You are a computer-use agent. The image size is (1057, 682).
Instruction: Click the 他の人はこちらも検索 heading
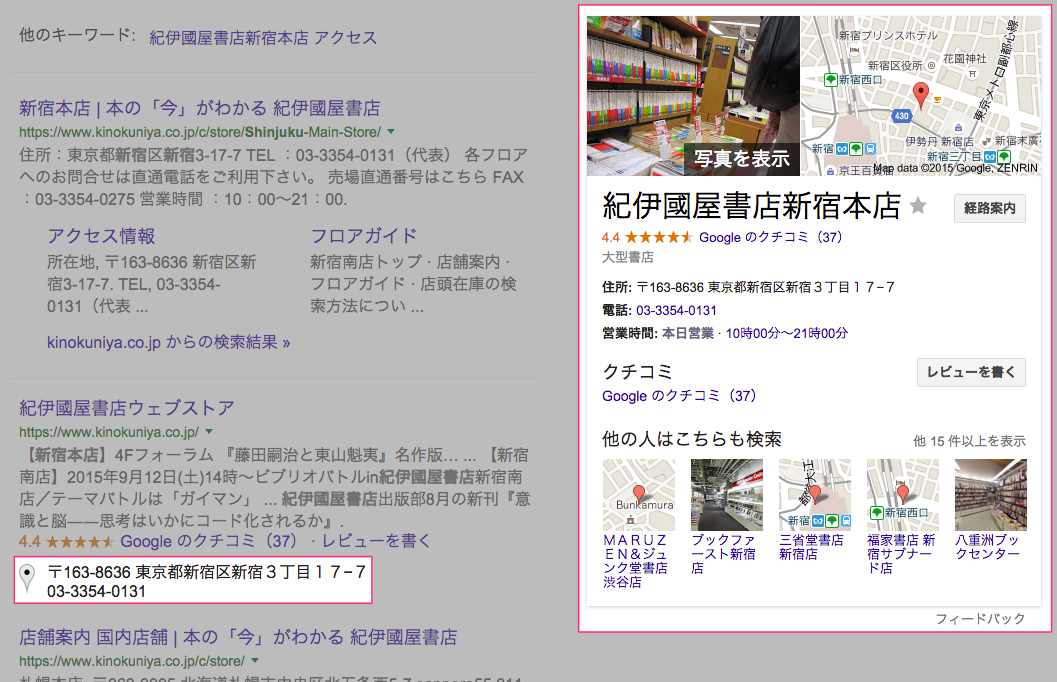692,440
